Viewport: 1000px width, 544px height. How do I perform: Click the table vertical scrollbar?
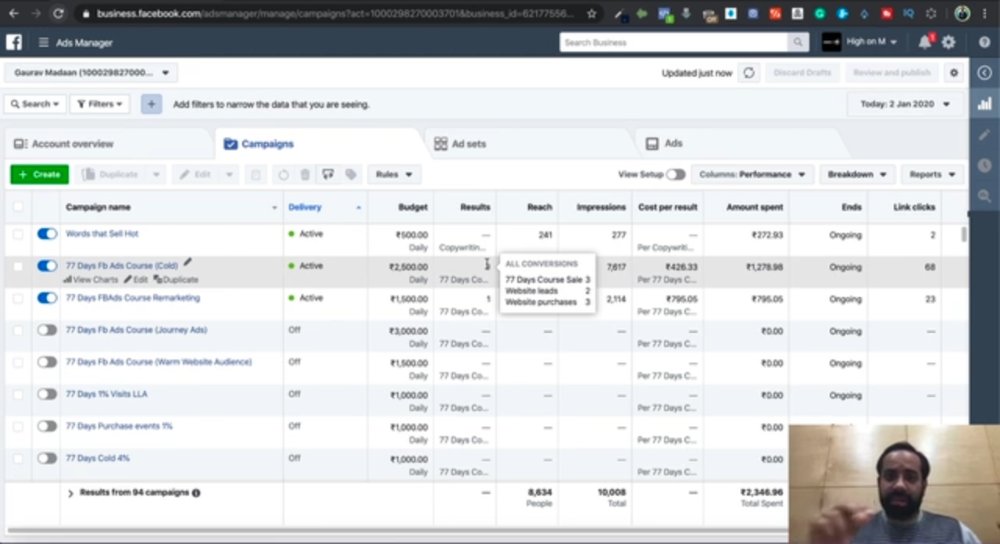[964, 233]
